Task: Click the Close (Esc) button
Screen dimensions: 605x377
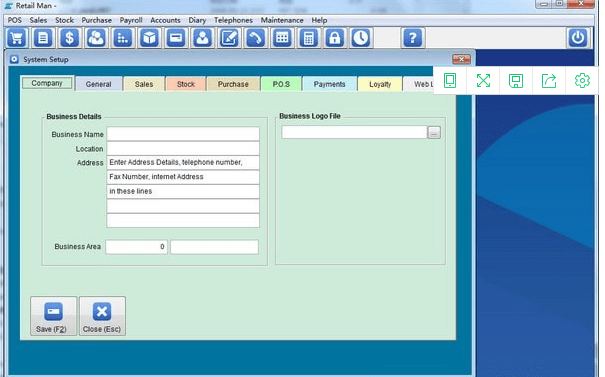Action: (x=102, y=316)
